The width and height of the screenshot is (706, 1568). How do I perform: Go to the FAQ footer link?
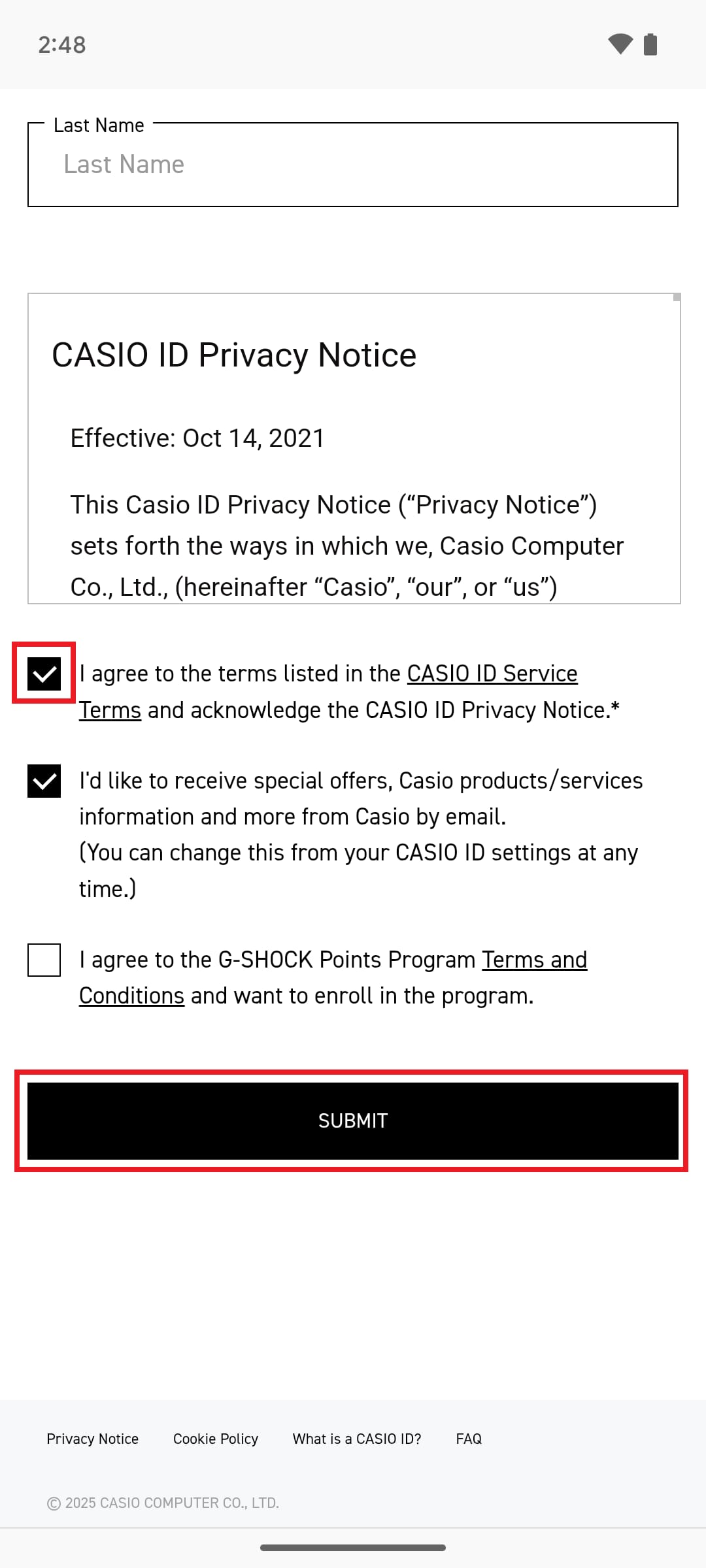point(469,1439)
